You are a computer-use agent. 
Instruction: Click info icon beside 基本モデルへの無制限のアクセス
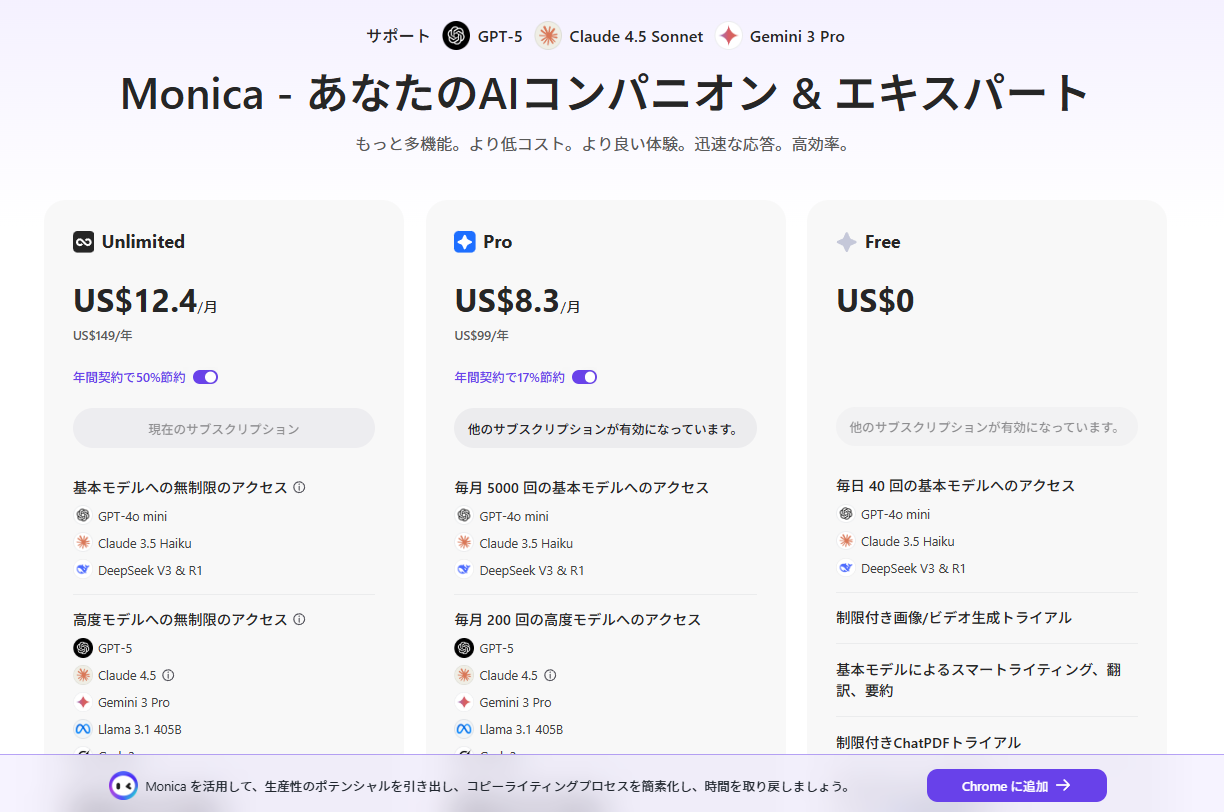pyautogui.click(x=299, y=488)
